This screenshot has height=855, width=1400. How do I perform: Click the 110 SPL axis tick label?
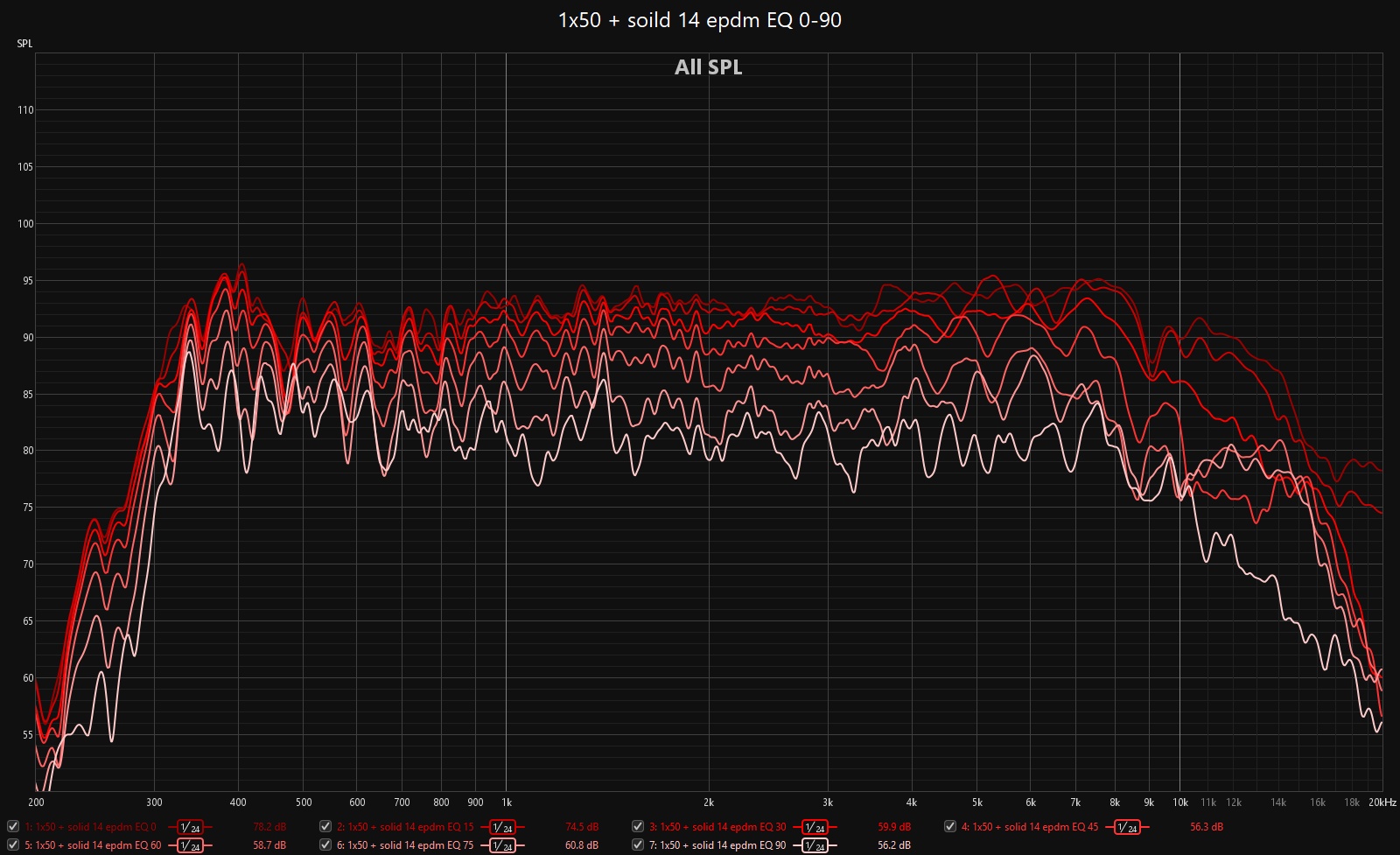25,110
